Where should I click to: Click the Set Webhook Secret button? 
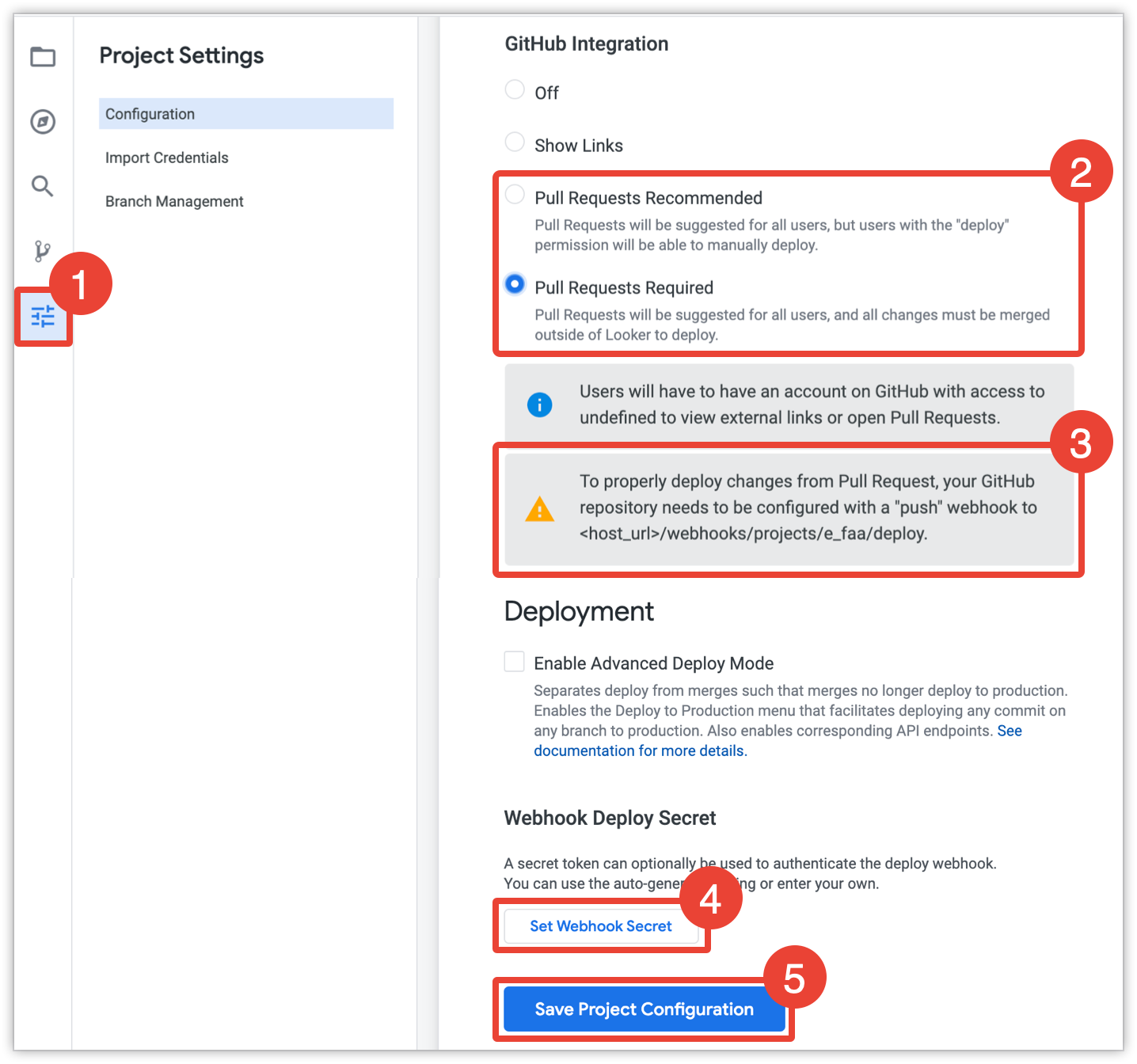click(601, 926)
